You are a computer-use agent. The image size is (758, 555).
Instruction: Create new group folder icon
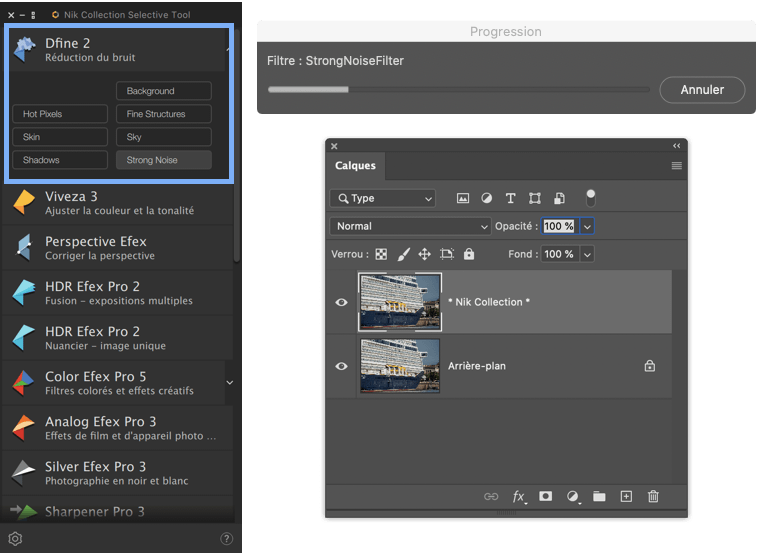599,497
